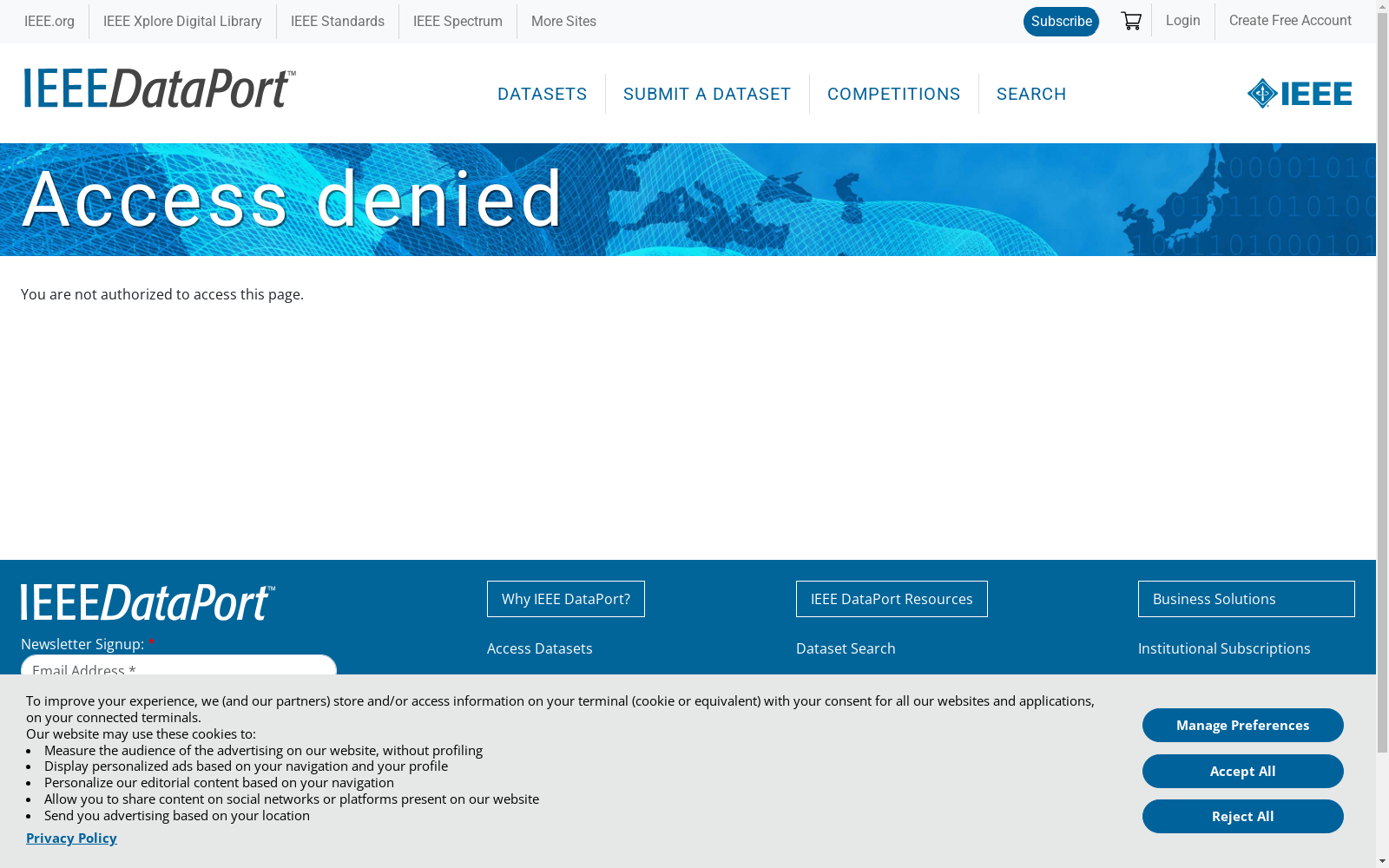Click the IEEE DataPort Resources button
Screen dimensions: 1389x868
892,599
